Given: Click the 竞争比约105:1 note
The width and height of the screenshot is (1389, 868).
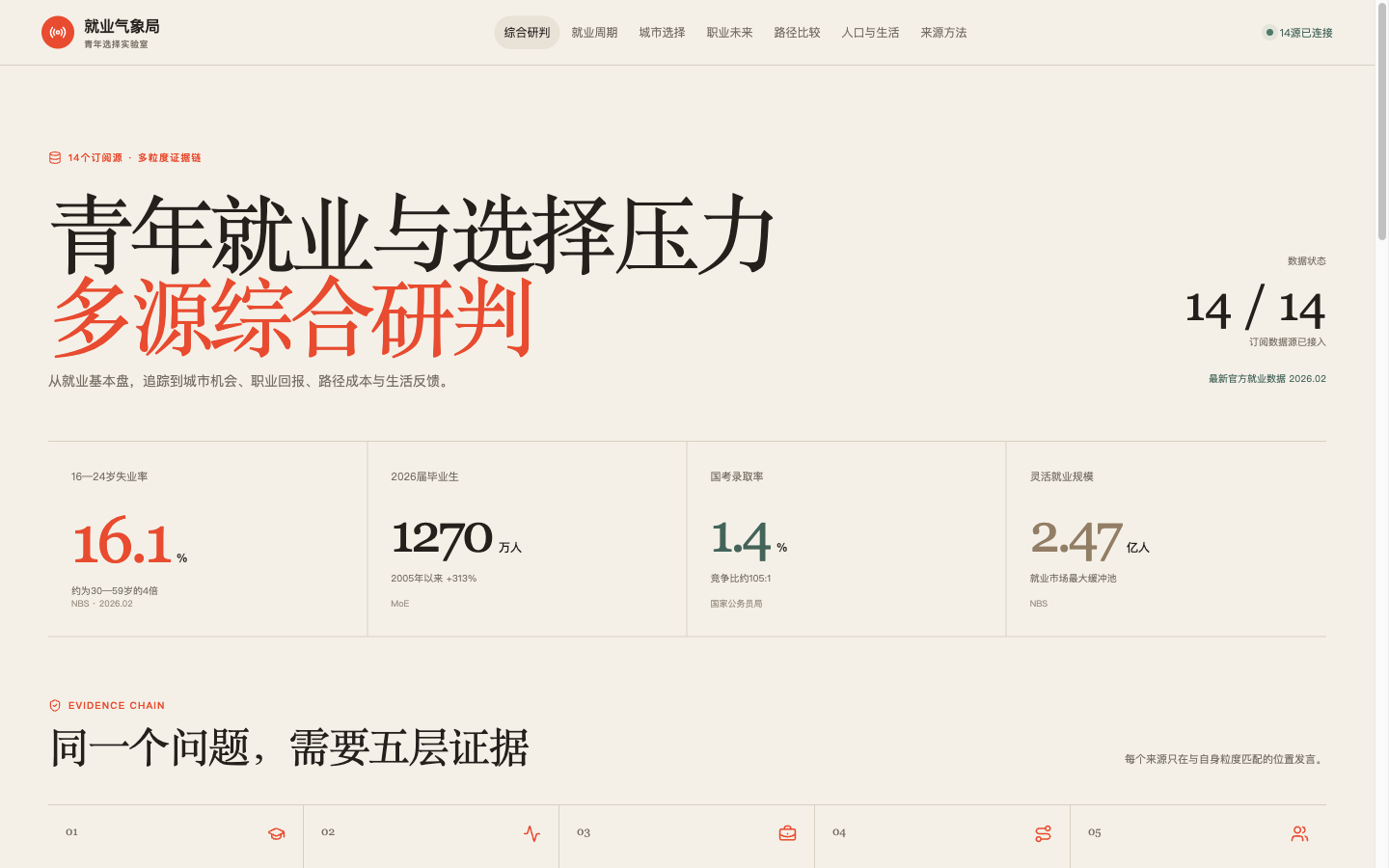Looking at the screenshot, I should [741, 579].
